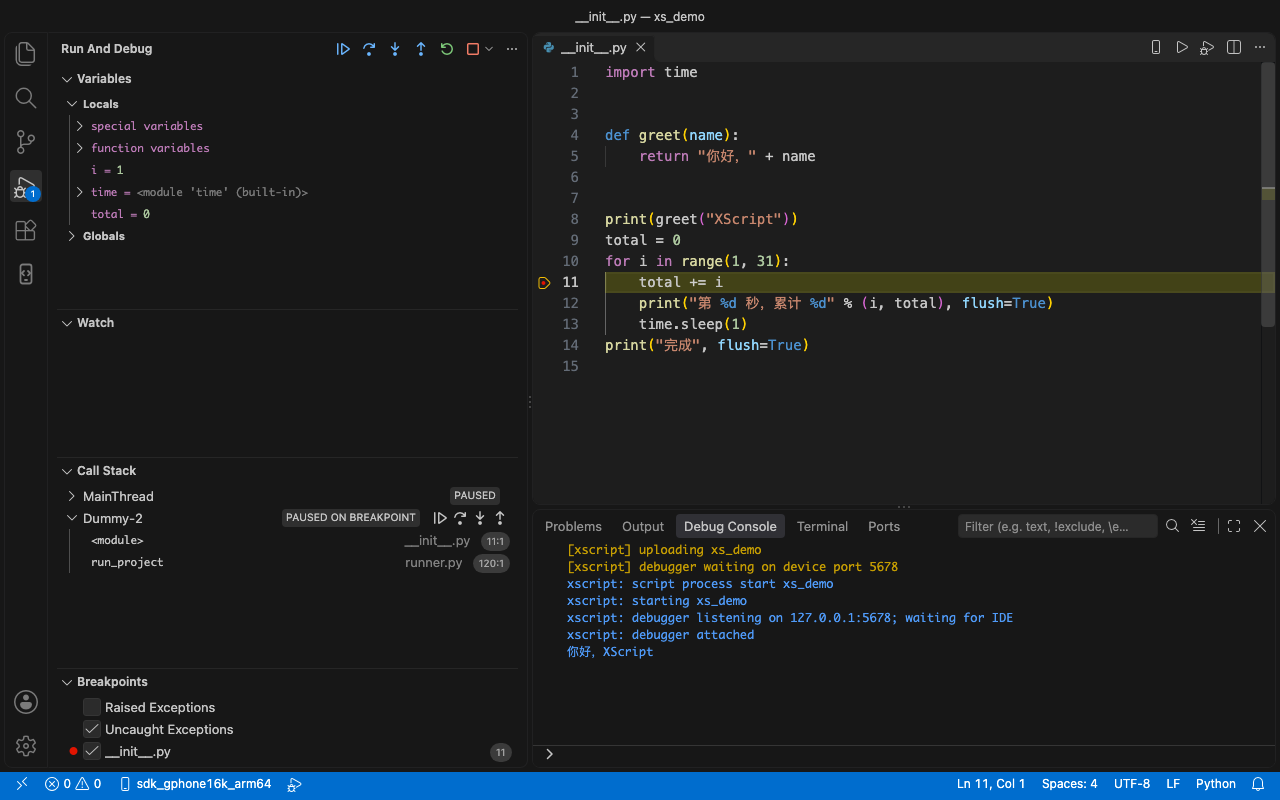Viewport: 1280px width, 800px height.
Task: Open the Explorer view in the activity bar
Action: pyautogui.click(x=26, y=54)
